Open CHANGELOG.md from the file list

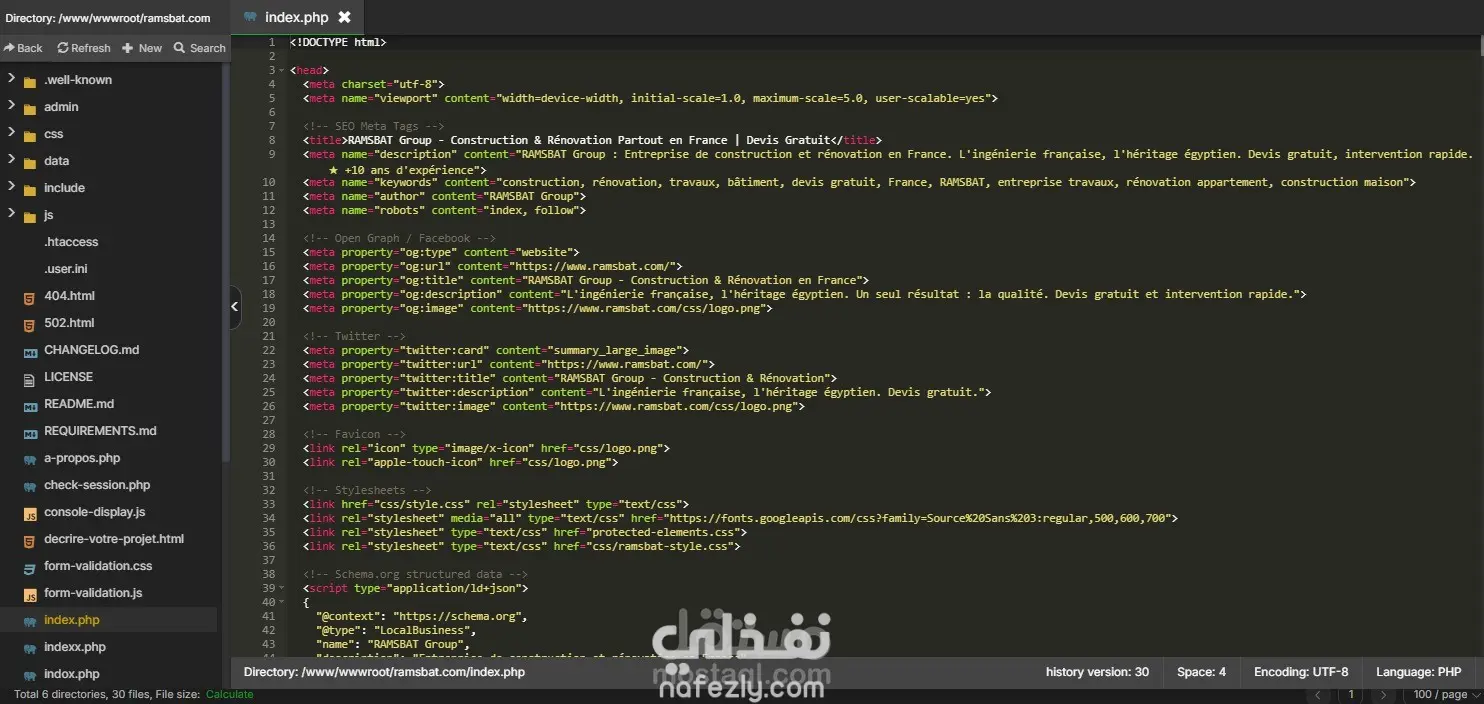[92, 350]
